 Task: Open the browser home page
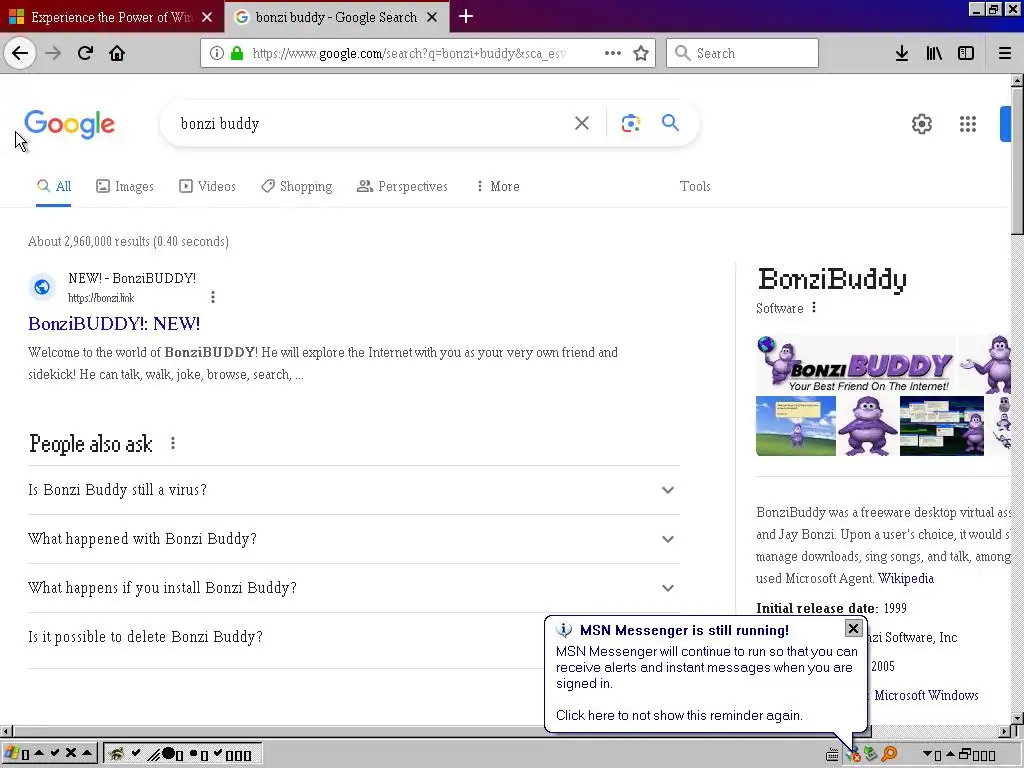117,53
